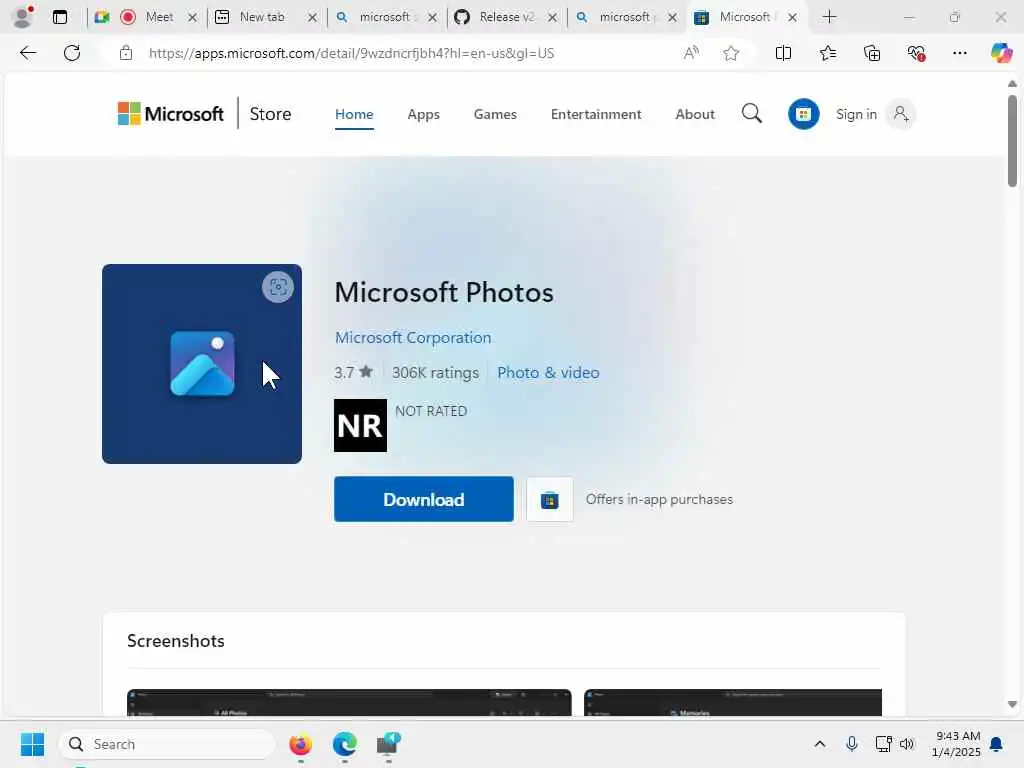Screen dimensions: 1024x768
Task: Open Microsoft Edge in the taskbar
Action: point(344,744)
